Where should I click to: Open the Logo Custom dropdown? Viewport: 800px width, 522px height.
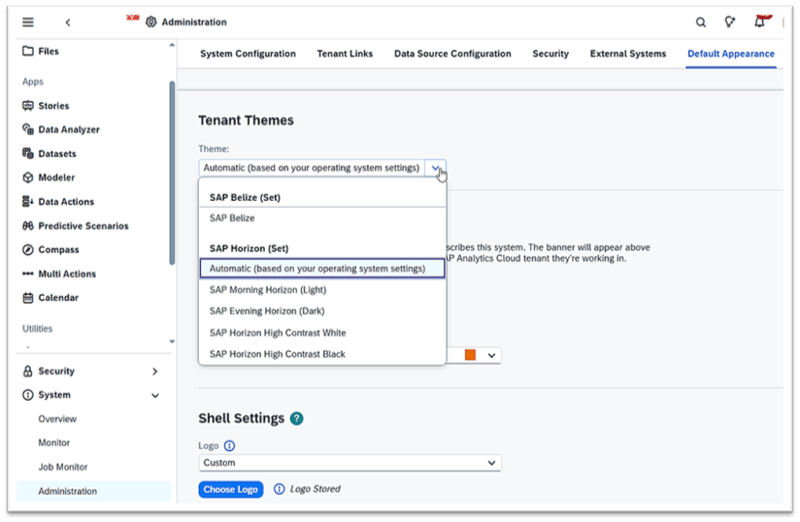click(x=491, y=463)
